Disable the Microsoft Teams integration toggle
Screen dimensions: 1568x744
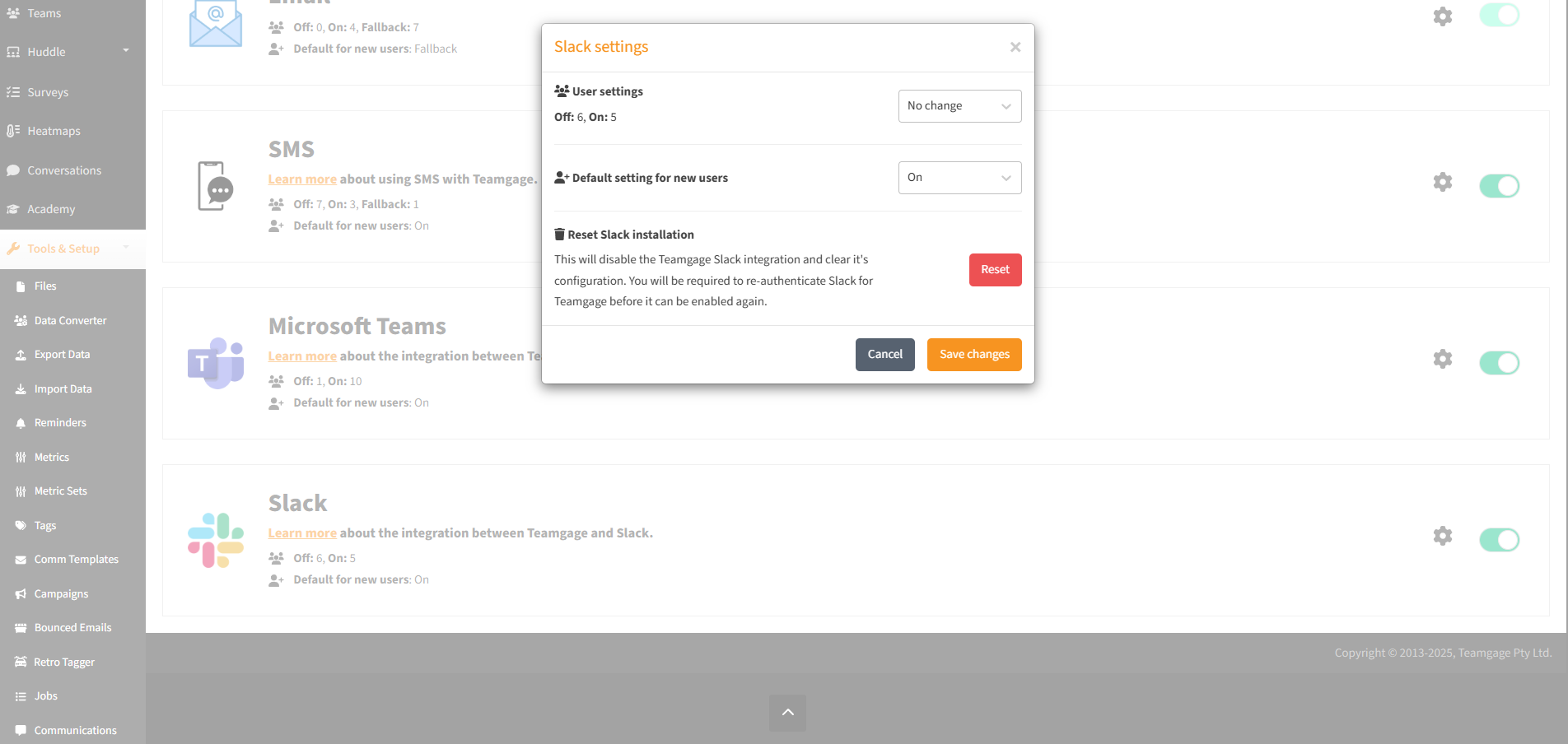pyautogui.click(x=1499, y=363)
